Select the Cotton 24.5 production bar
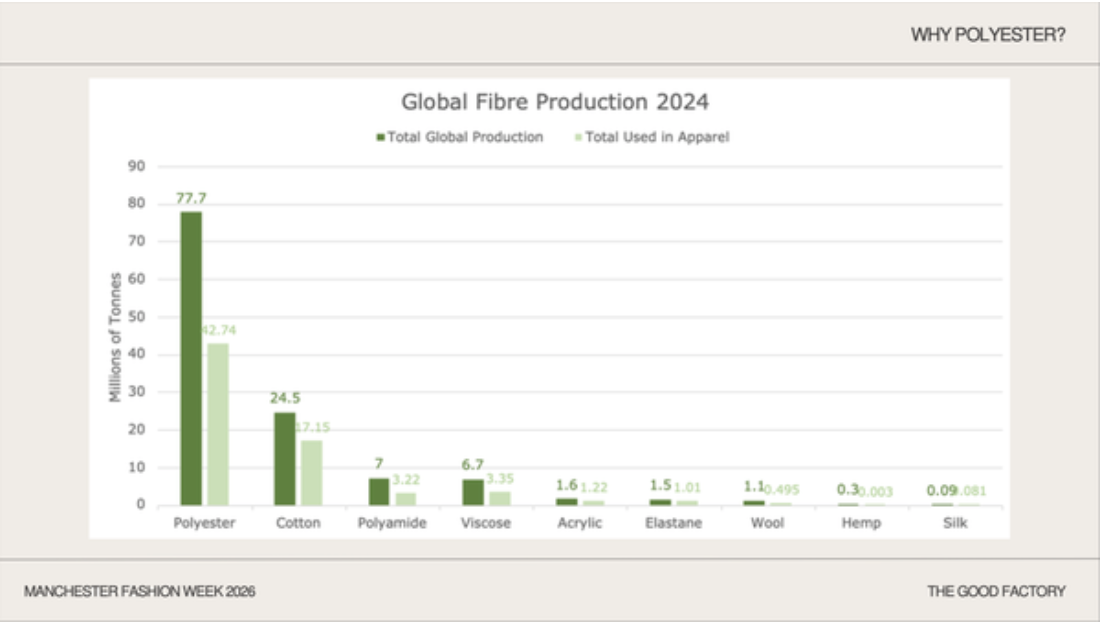The height and width of the screenshot is (624, 1100). click(x=285, y=458)
